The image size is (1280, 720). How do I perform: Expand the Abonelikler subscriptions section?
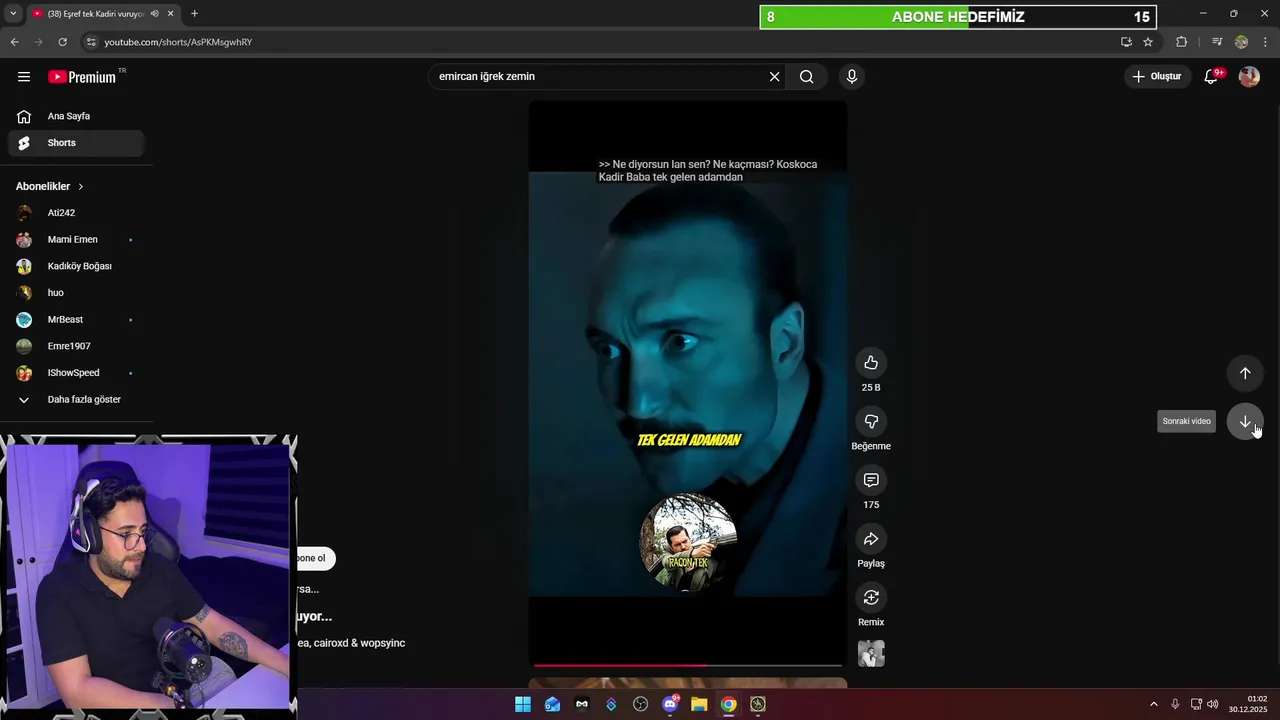pos(50,187)
